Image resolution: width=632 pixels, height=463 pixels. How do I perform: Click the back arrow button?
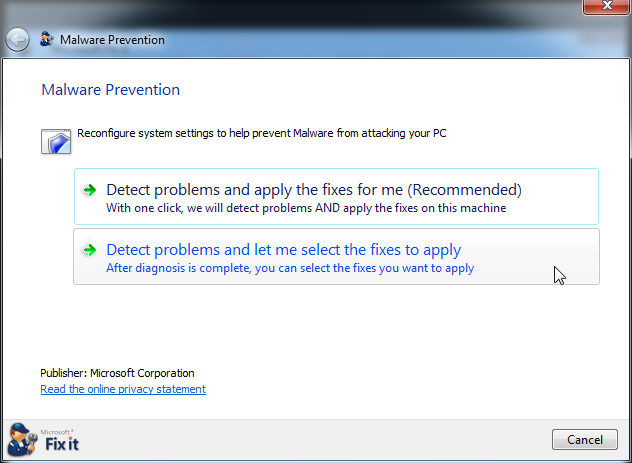point(17,40)
